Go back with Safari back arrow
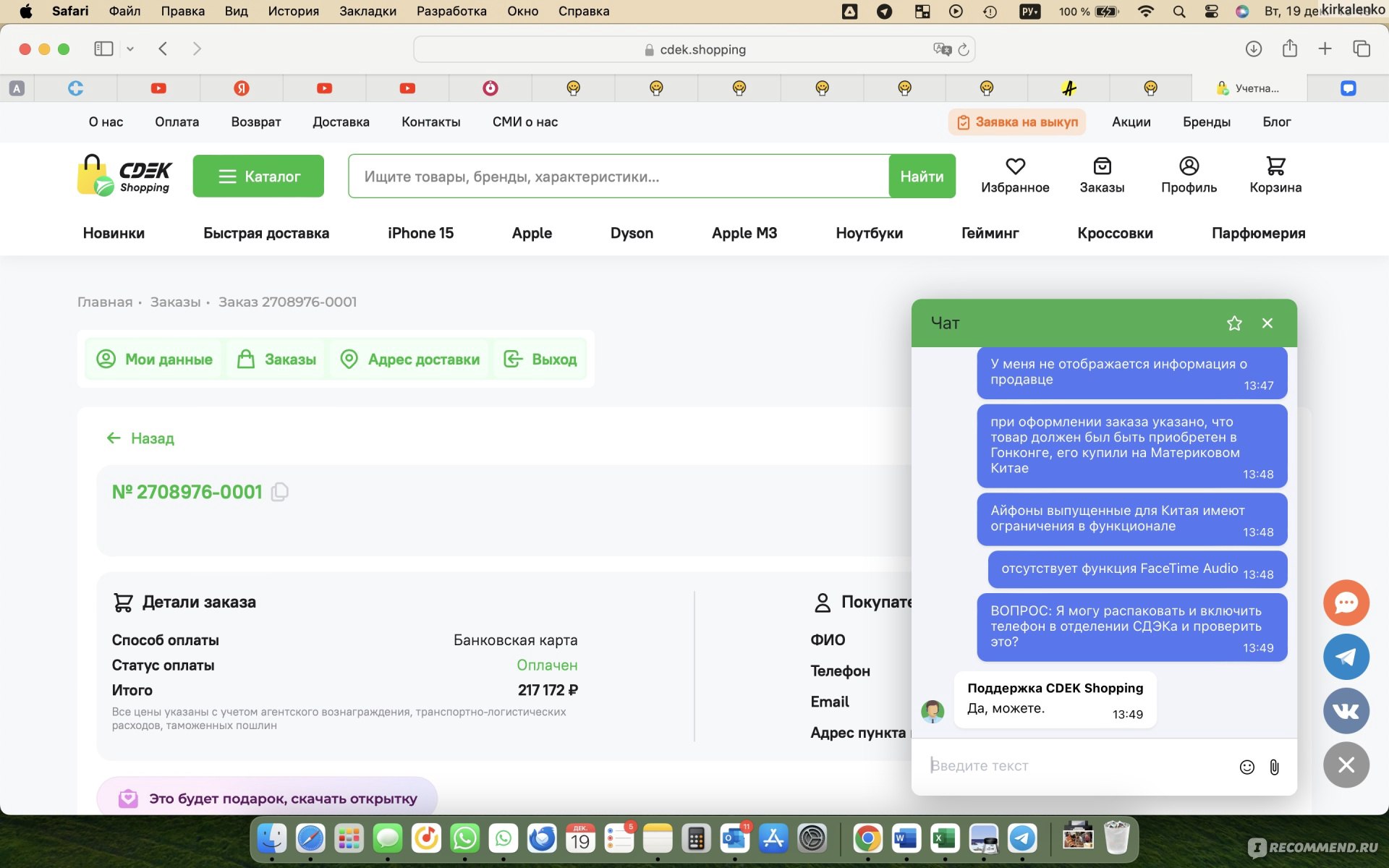 click(163, 48)
